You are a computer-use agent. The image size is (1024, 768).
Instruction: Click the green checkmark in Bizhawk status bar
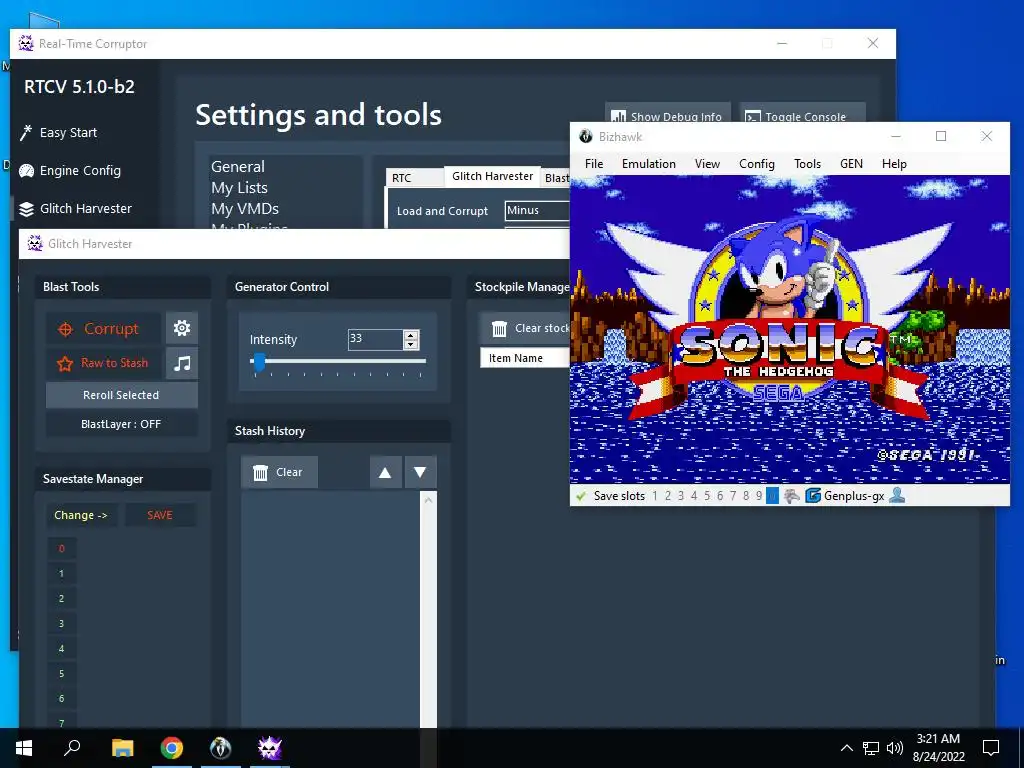(581, 496)
